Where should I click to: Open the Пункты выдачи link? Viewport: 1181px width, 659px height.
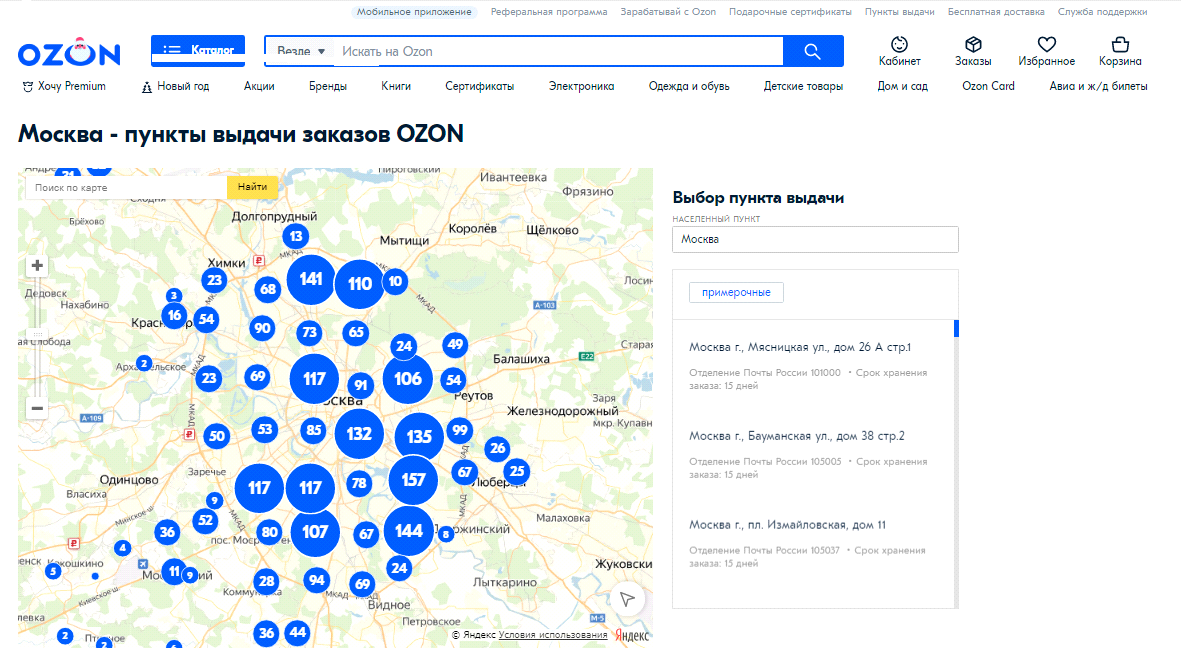(900, 12)
